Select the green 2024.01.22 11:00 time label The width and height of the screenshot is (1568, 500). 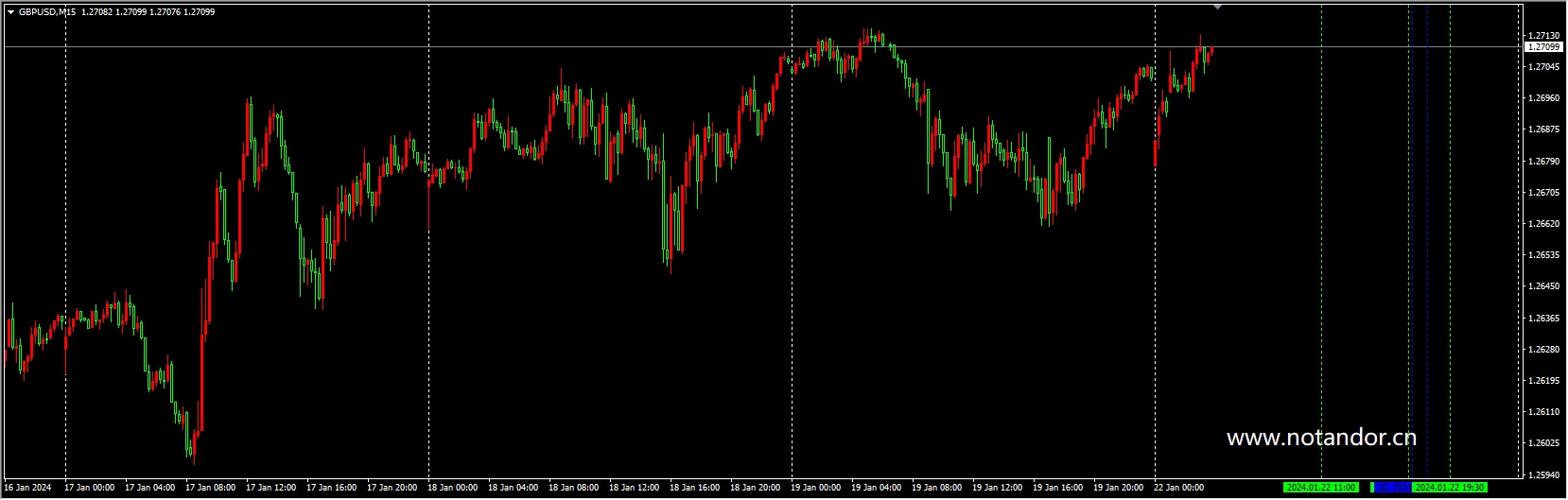(x=1321, y=488)
